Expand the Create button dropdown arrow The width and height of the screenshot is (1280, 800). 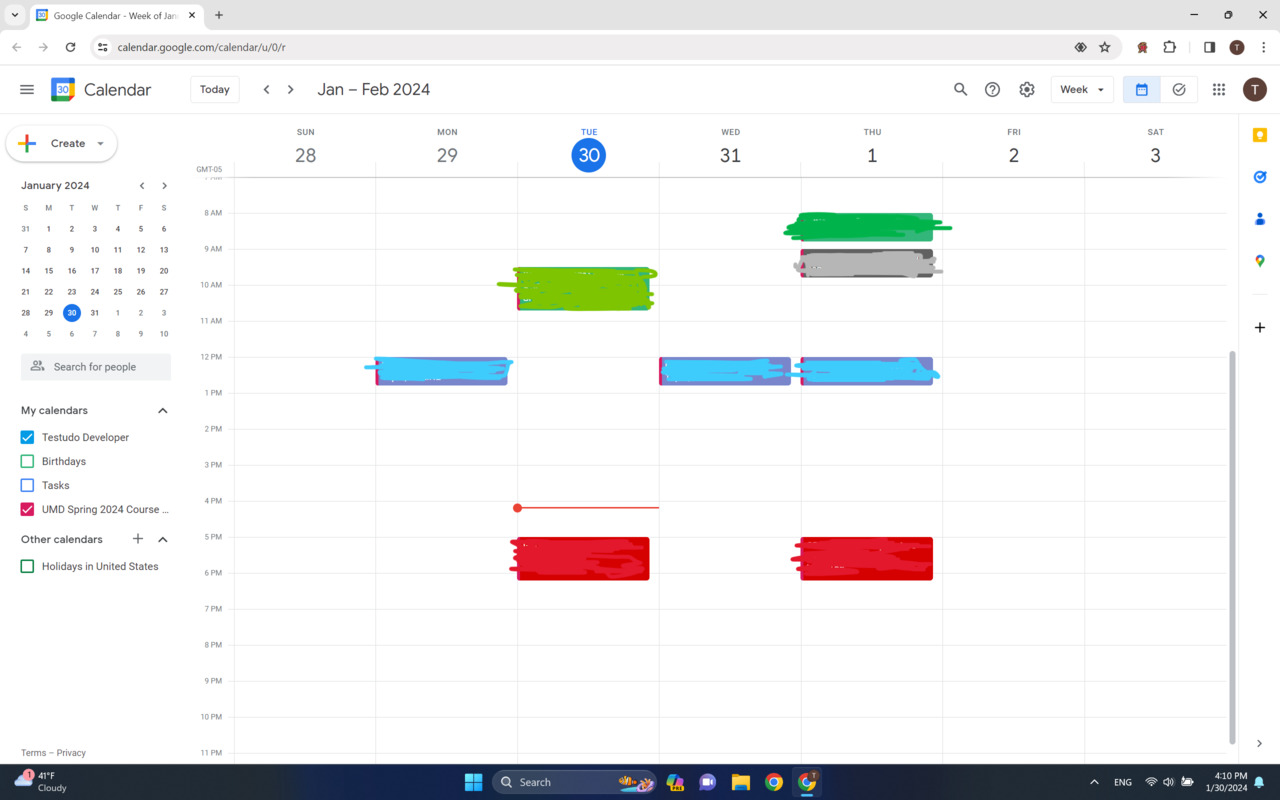100,143
